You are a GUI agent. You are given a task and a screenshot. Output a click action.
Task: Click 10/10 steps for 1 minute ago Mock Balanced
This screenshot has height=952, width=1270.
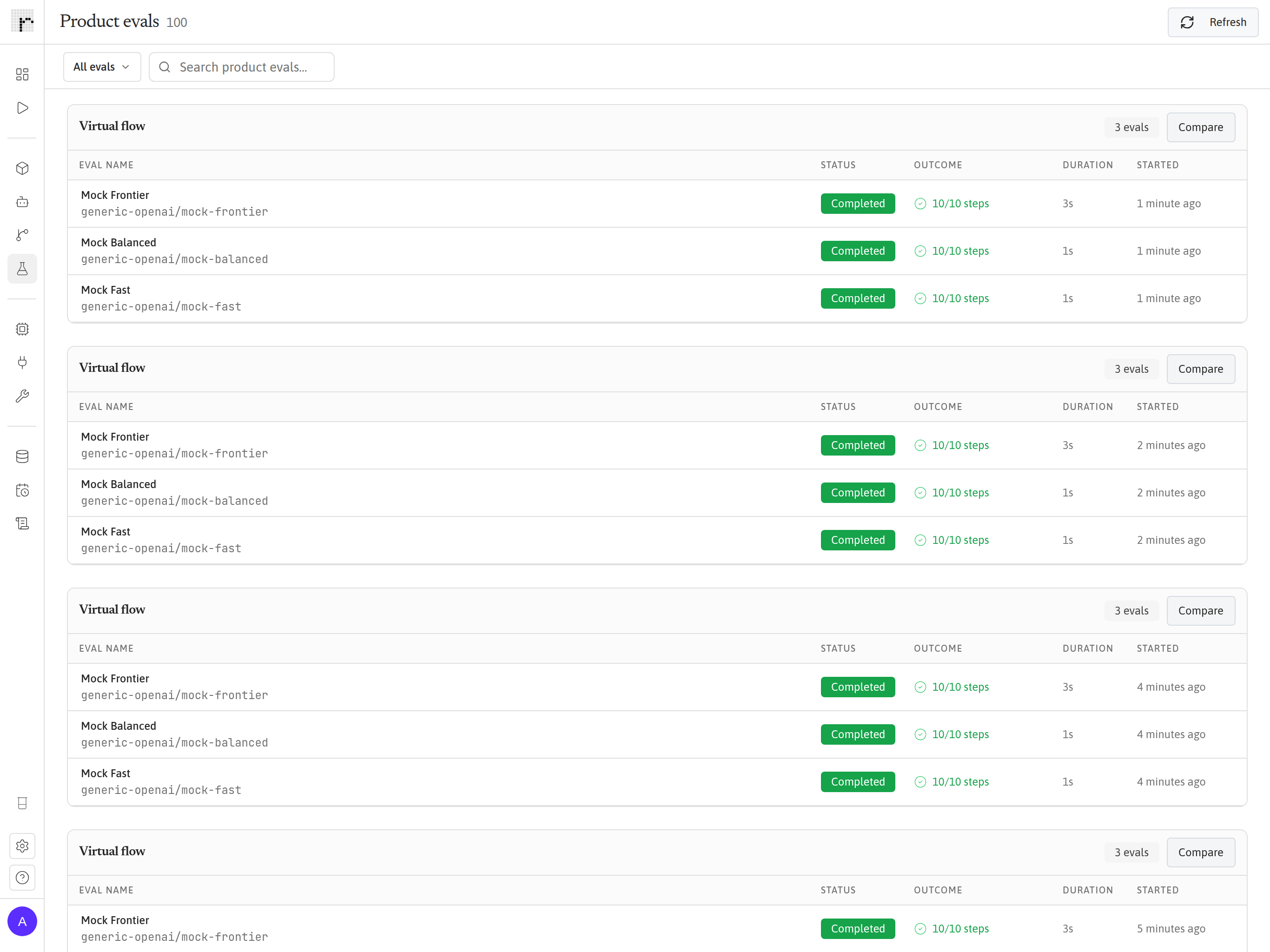tap(960, 251)
